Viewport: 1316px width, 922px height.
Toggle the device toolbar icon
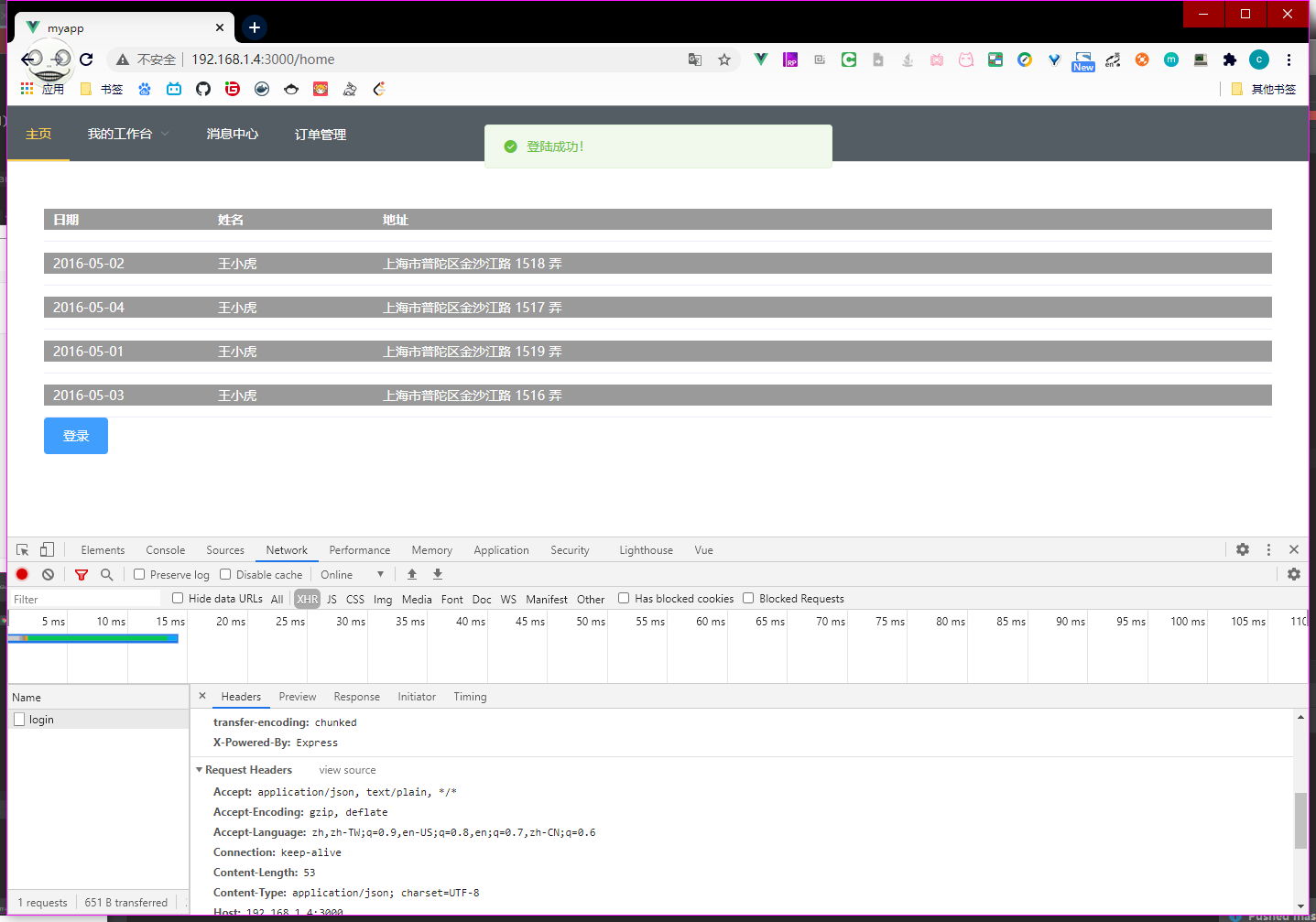(x=47, y=550)
